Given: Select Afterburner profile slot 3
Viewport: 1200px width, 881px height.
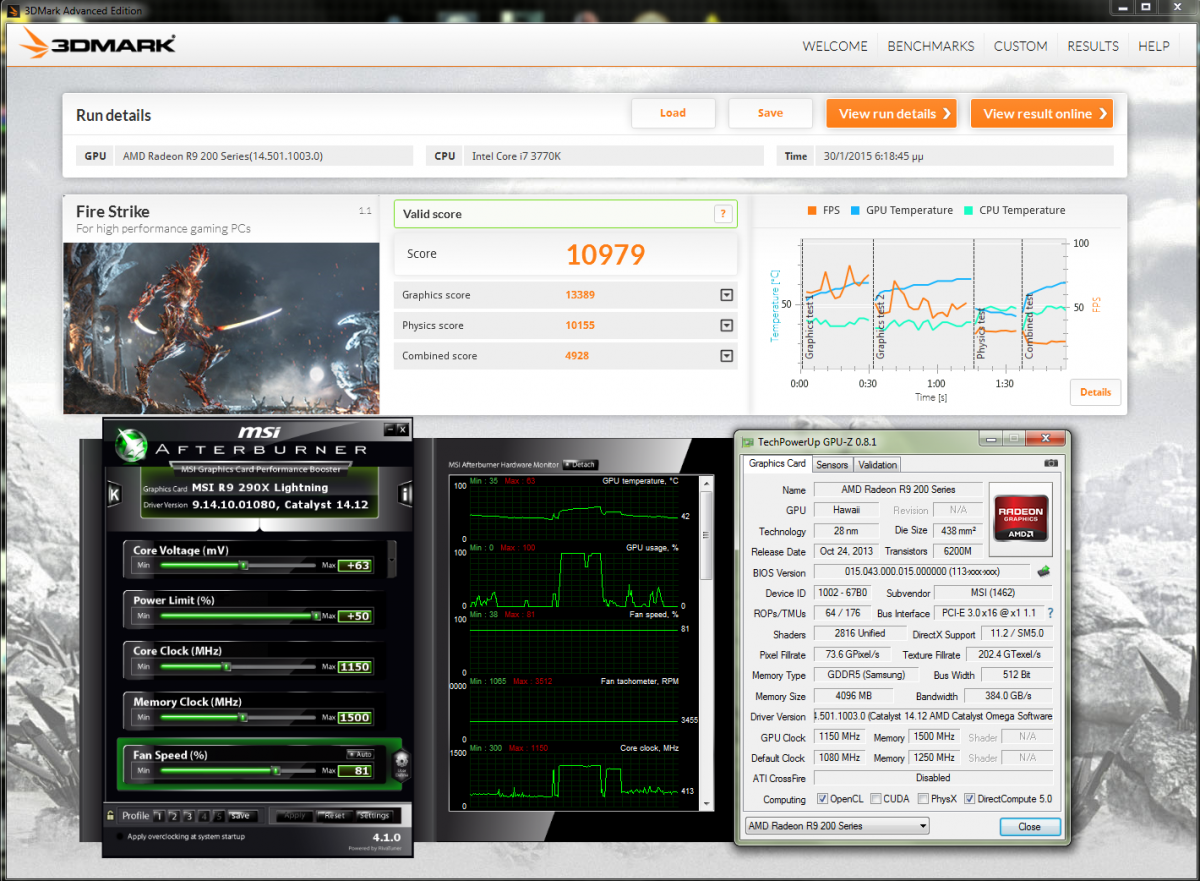Looking at the screenshot, I should pyautogui.click(x=189, y=816).
